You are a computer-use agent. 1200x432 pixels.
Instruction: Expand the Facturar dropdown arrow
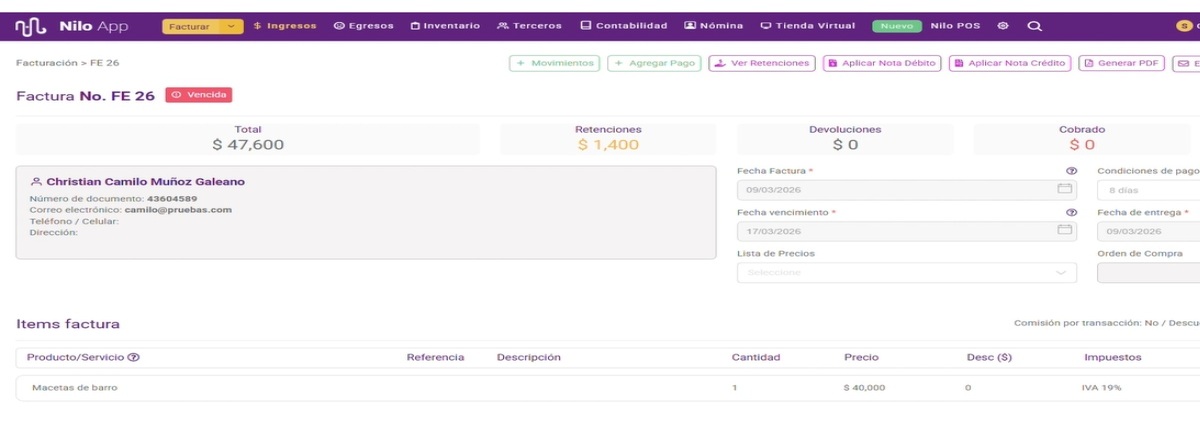231,26
